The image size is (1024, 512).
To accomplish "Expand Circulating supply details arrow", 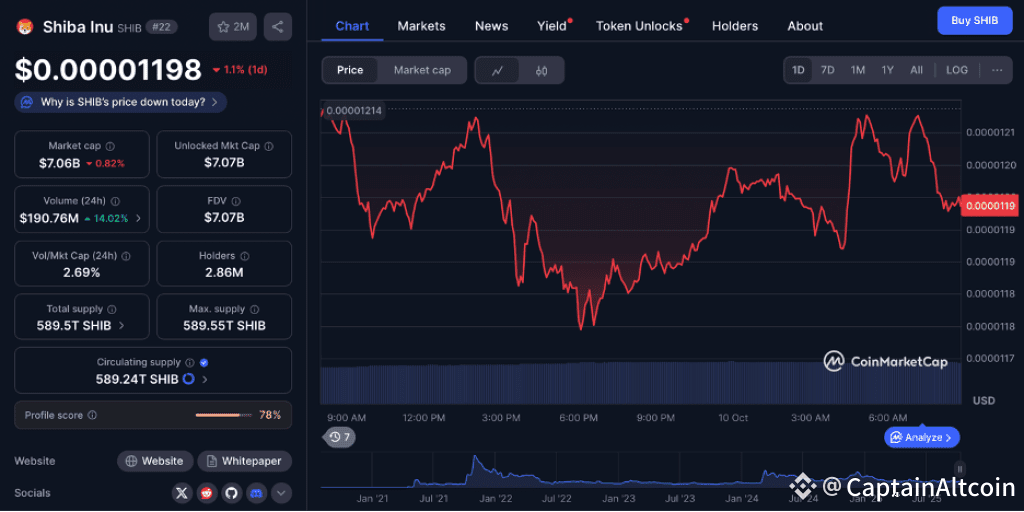I will coord(205,380).
